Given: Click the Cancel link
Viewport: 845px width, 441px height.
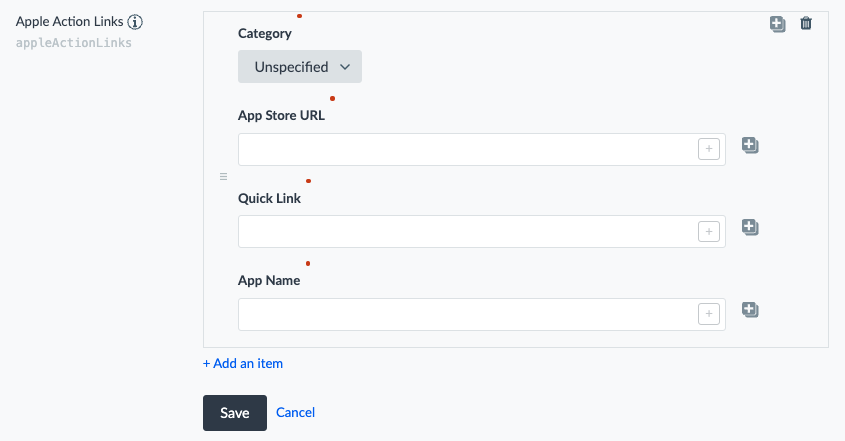Looking at the screenshot, I should point(295,412).
